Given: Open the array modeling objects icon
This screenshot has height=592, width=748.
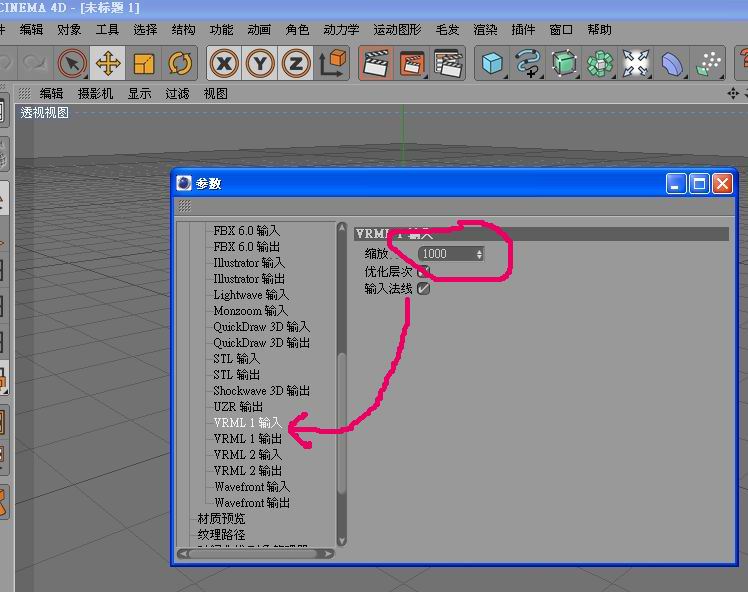Looking at the screenshot, I should 600,63.
